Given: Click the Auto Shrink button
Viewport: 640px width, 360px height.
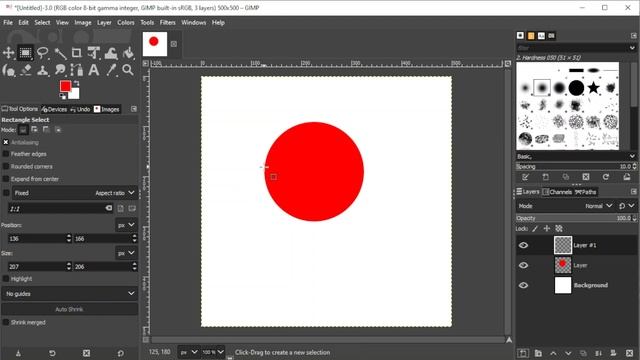Looking at the screenshot, I should (x=69, y=309).
